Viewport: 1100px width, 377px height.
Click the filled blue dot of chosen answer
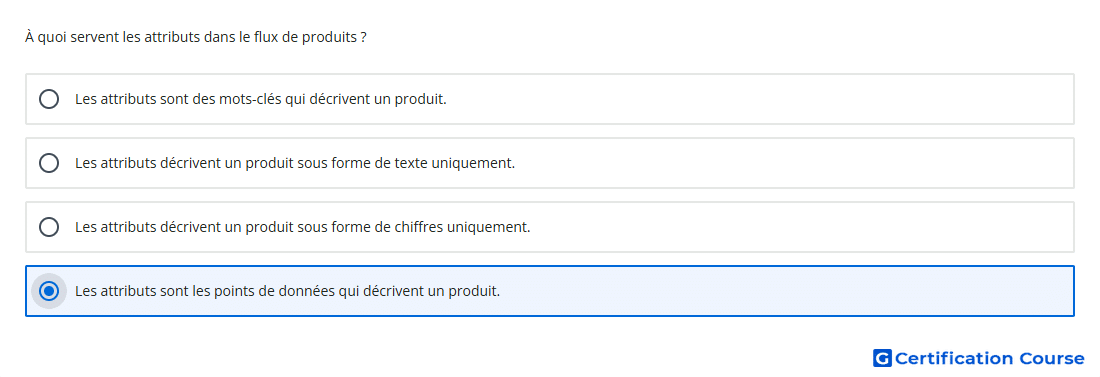point(49,291)
